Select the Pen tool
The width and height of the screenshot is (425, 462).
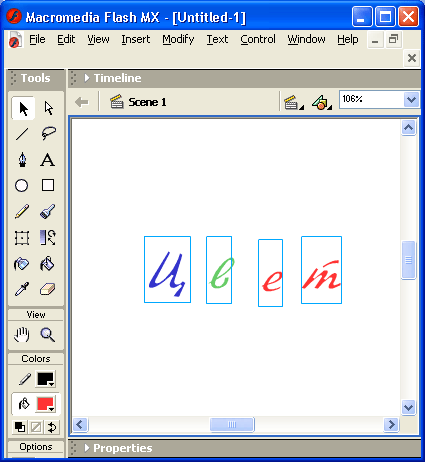point(22,160)
